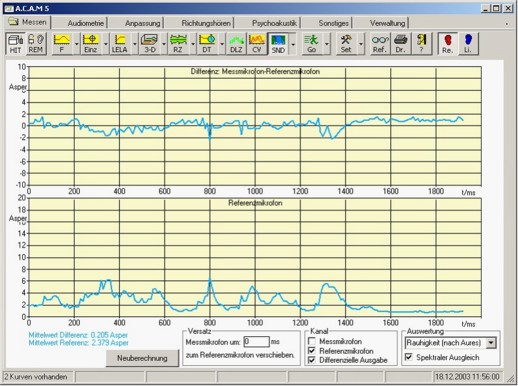
Task: Click the Differenz chart title text
Action: click(x=255, y=72)
